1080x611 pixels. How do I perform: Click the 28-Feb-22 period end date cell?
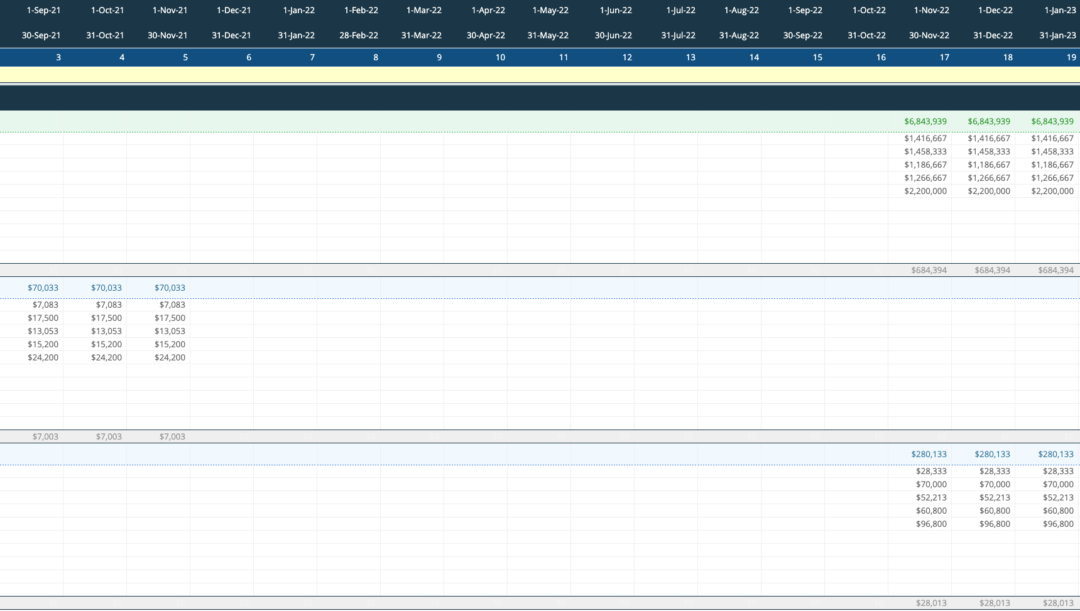359,35
